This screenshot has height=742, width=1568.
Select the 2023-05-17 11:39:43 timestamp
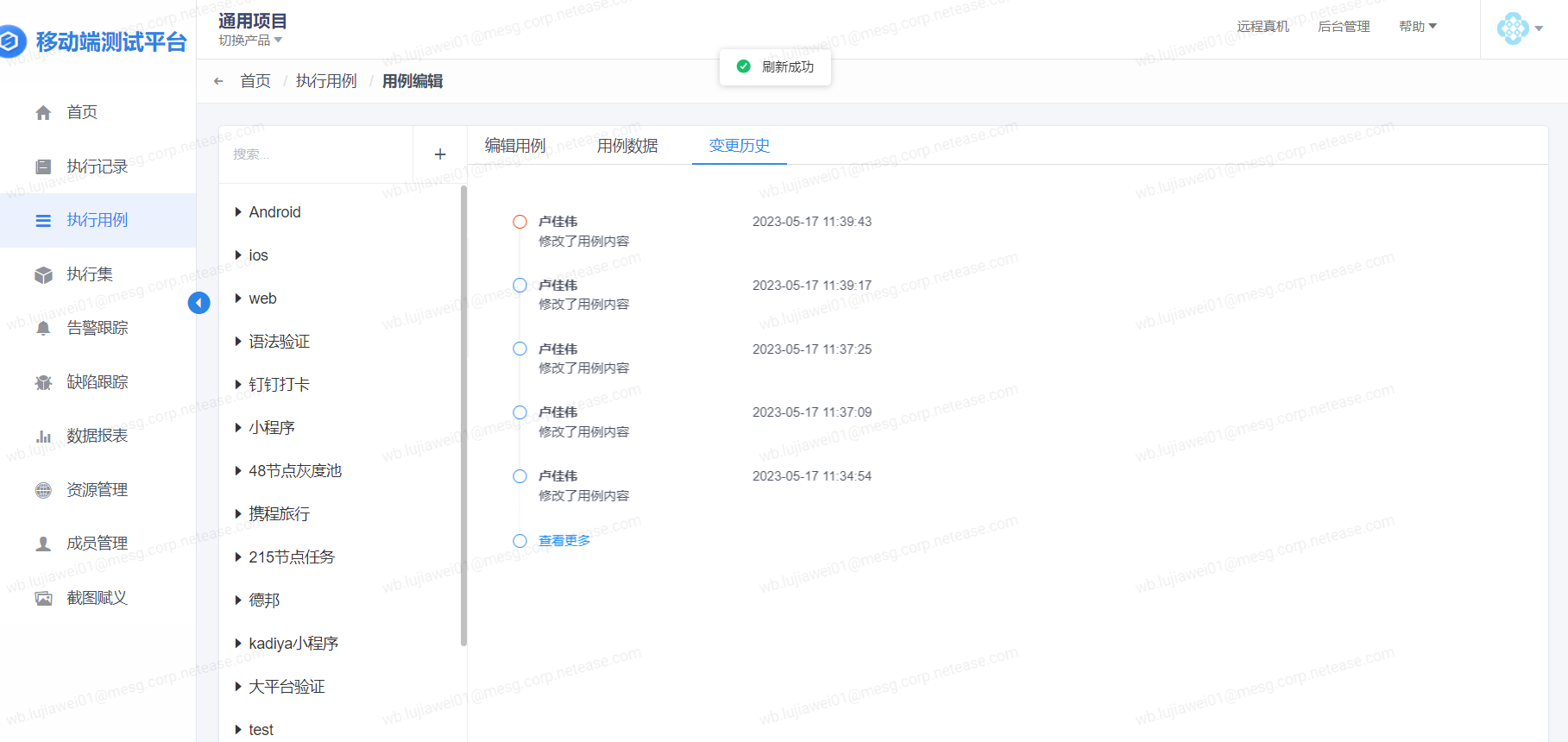point(812,222)
